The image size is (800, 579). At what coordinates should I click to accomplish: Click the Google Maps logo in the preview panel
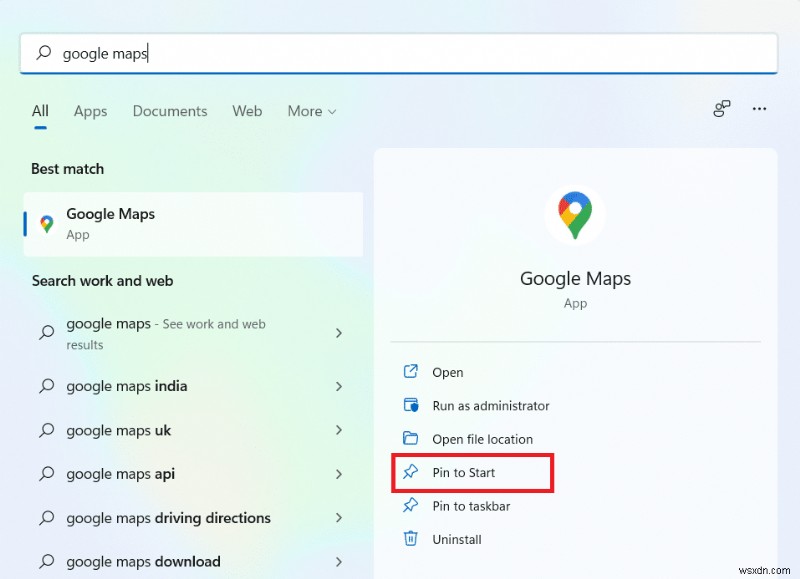pos(575,213)
